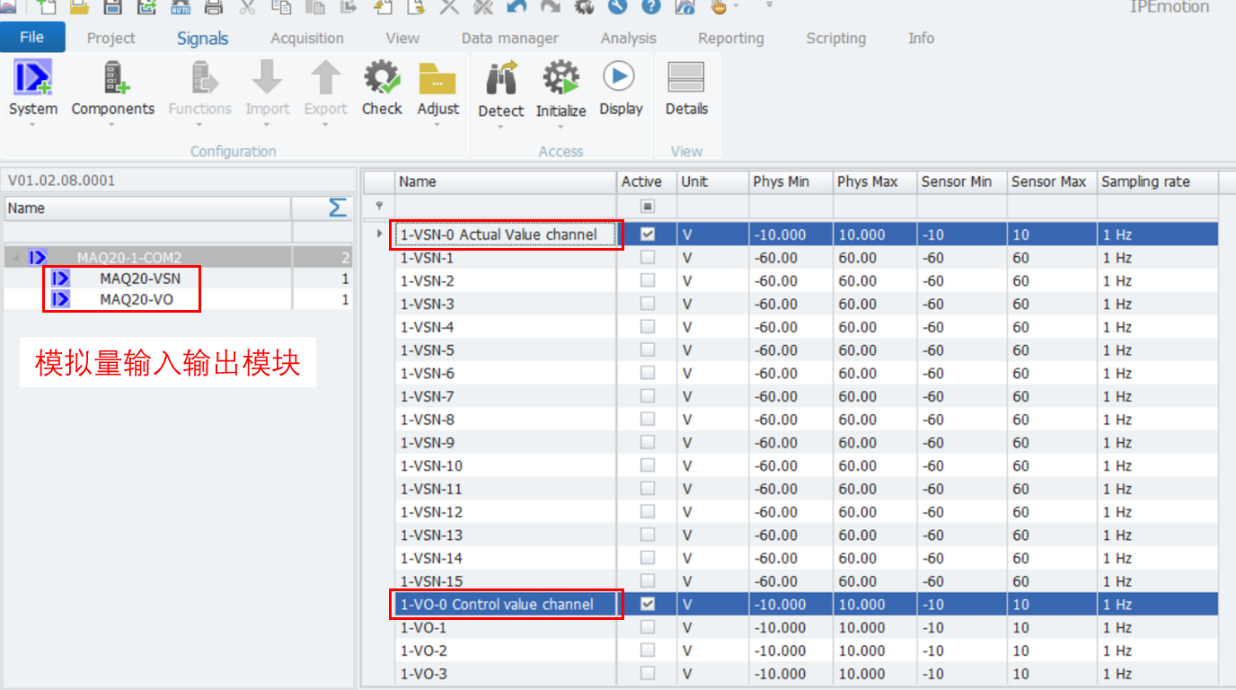The width and height of the screenshot is (1236, 690).
Task: Click the undo arrow icon
Action: pyautogui.click(x=516, y=6)
